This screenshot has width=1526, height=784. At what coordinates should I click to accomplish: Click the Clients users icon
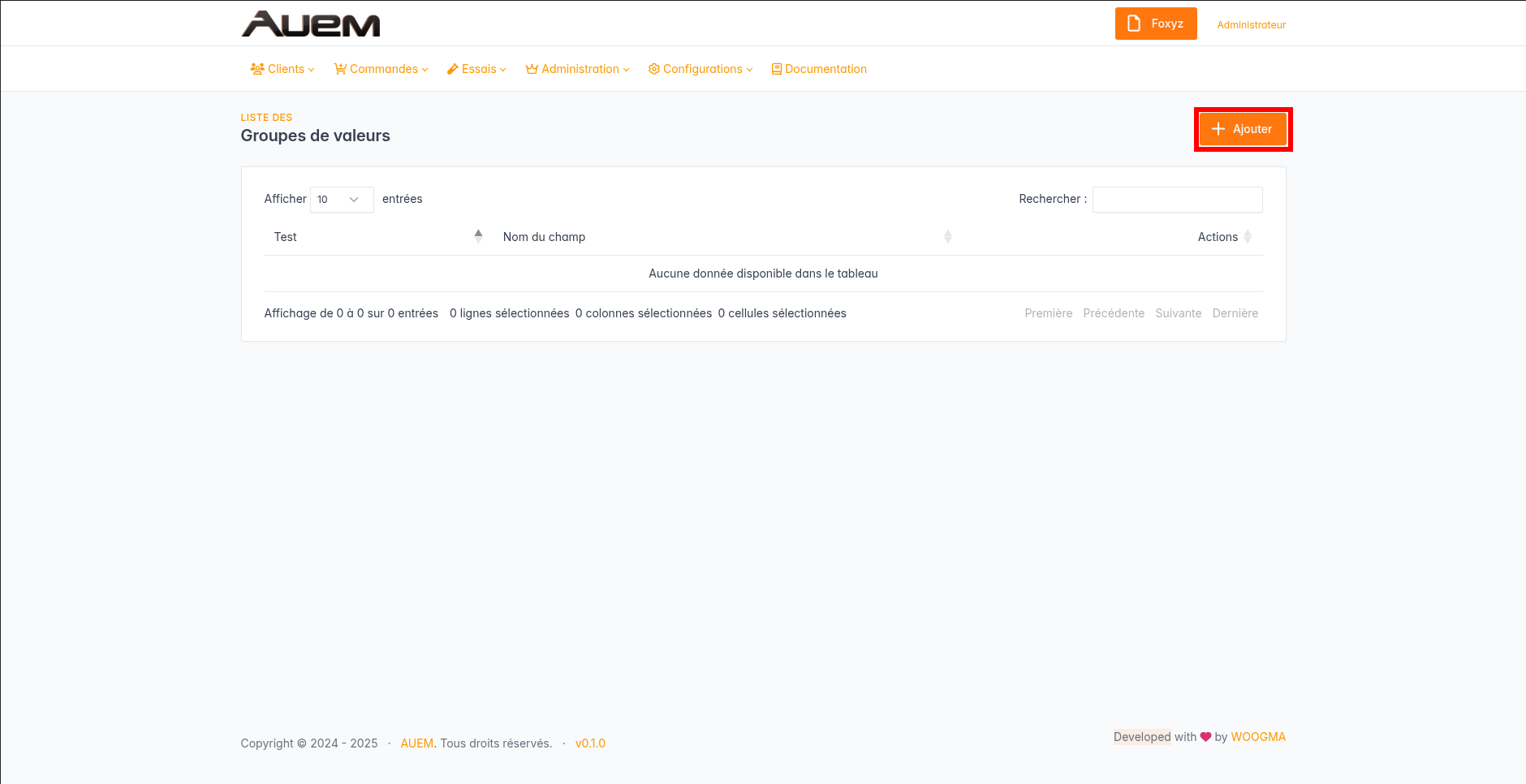point(257,69)
